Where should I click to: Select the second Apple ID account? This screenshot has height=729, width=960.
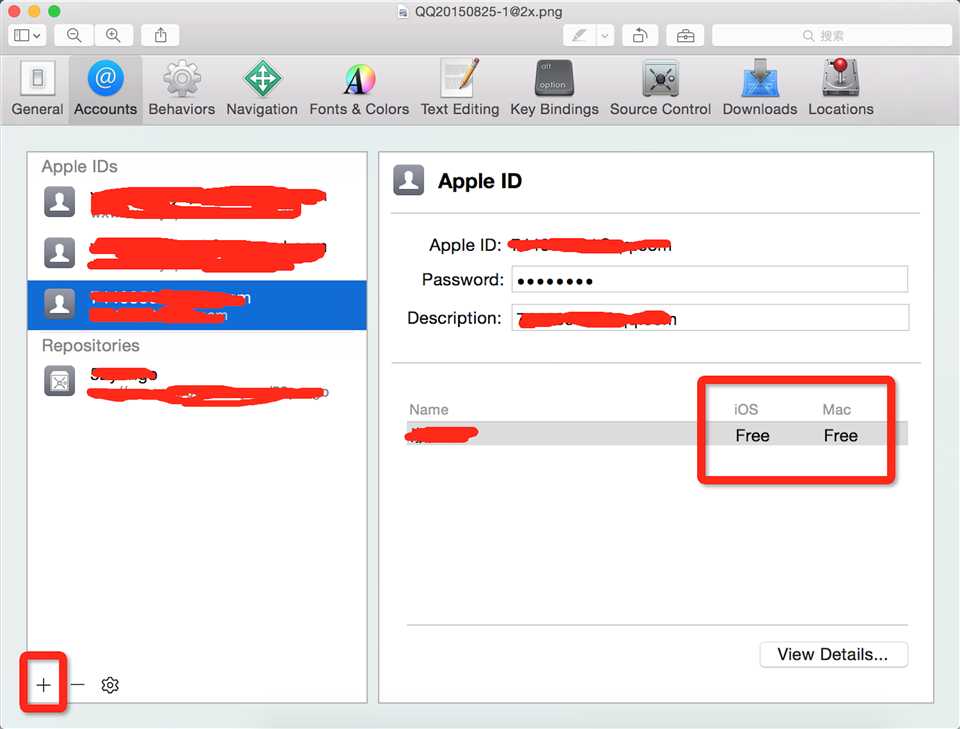197,253
